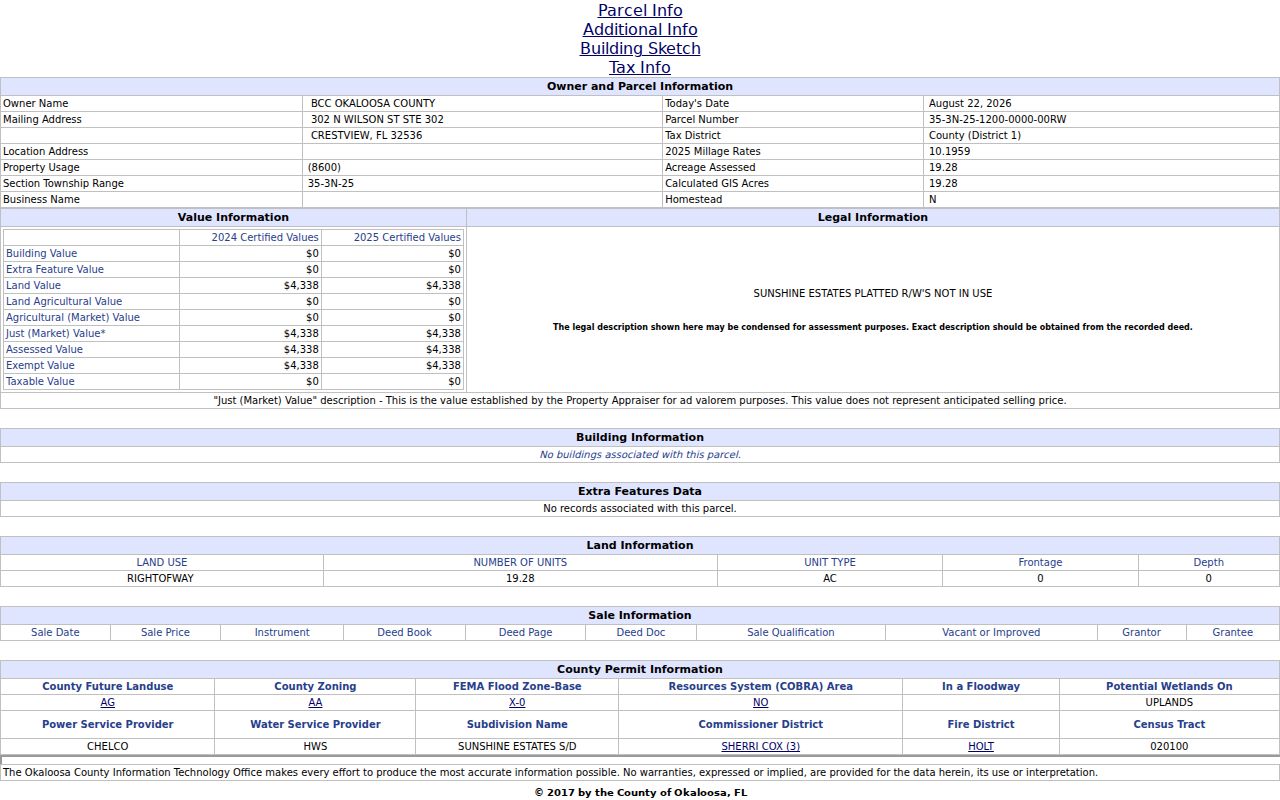The width and height of the screenshot is (1280, 800).
Task: Go to the Additional Info link
Action: pos(640,29)
